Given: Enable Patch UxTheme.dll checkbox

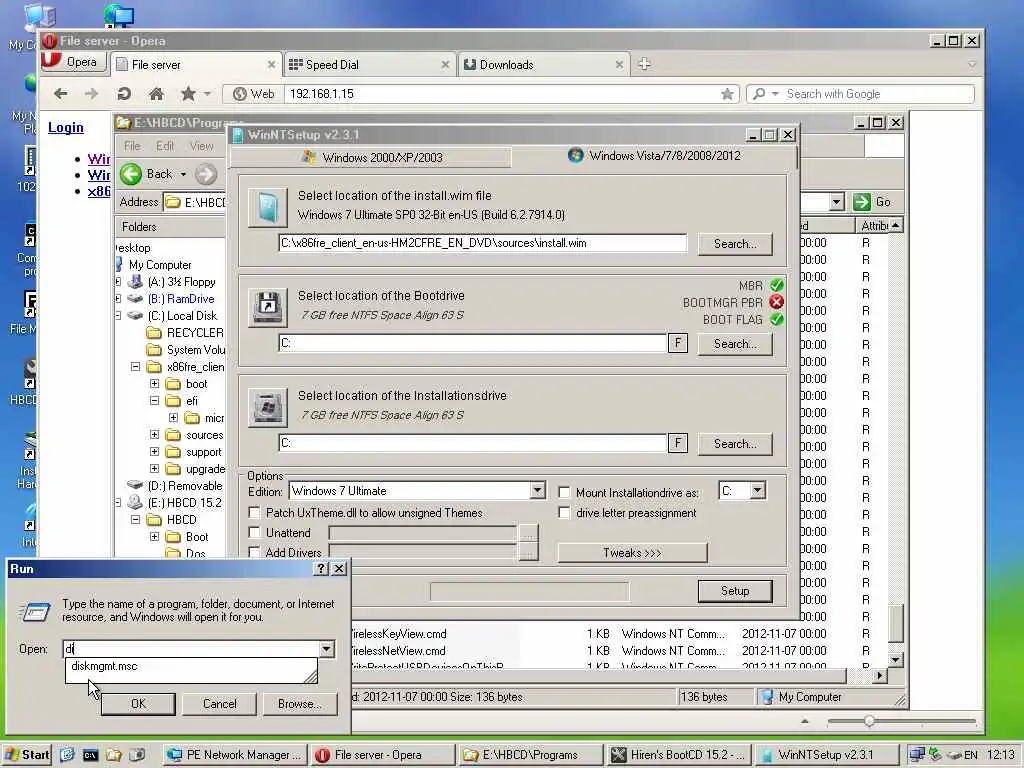Looking at the screenshot, I should 255,513.
